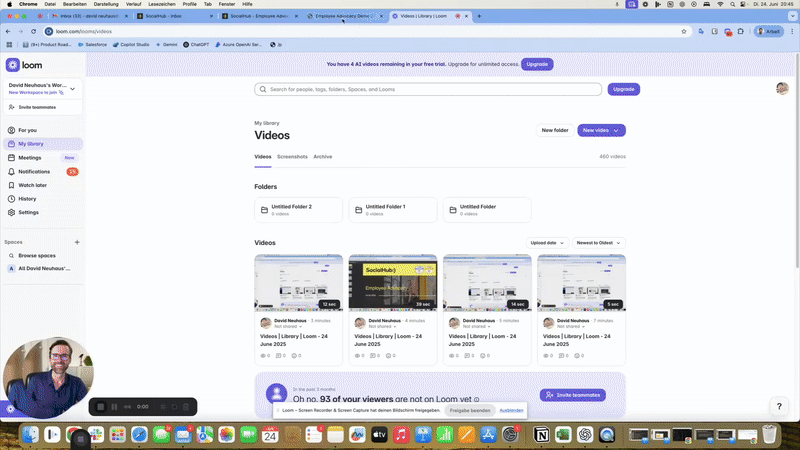Click the Ausblenden link

(511, 410)
